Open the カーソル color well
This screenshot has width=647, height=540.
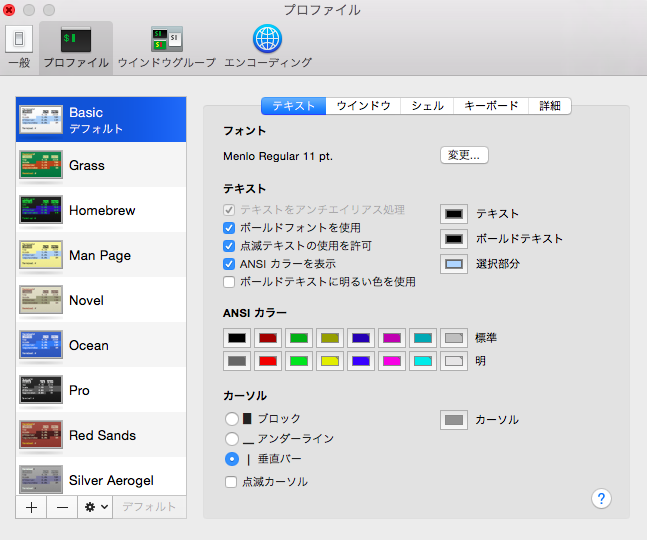(454, 420)
